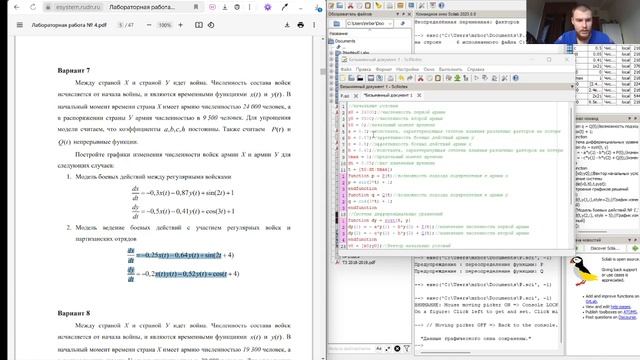
Task: Open SciNotes preferences tools icon
Action: click(504, 78)
